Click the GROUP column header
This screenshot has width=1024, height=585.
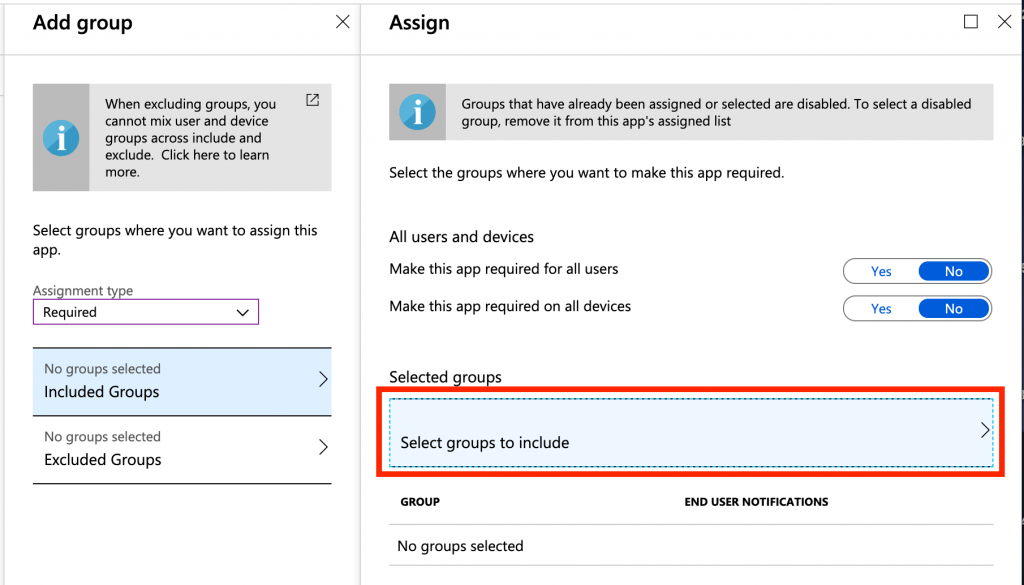420,501
